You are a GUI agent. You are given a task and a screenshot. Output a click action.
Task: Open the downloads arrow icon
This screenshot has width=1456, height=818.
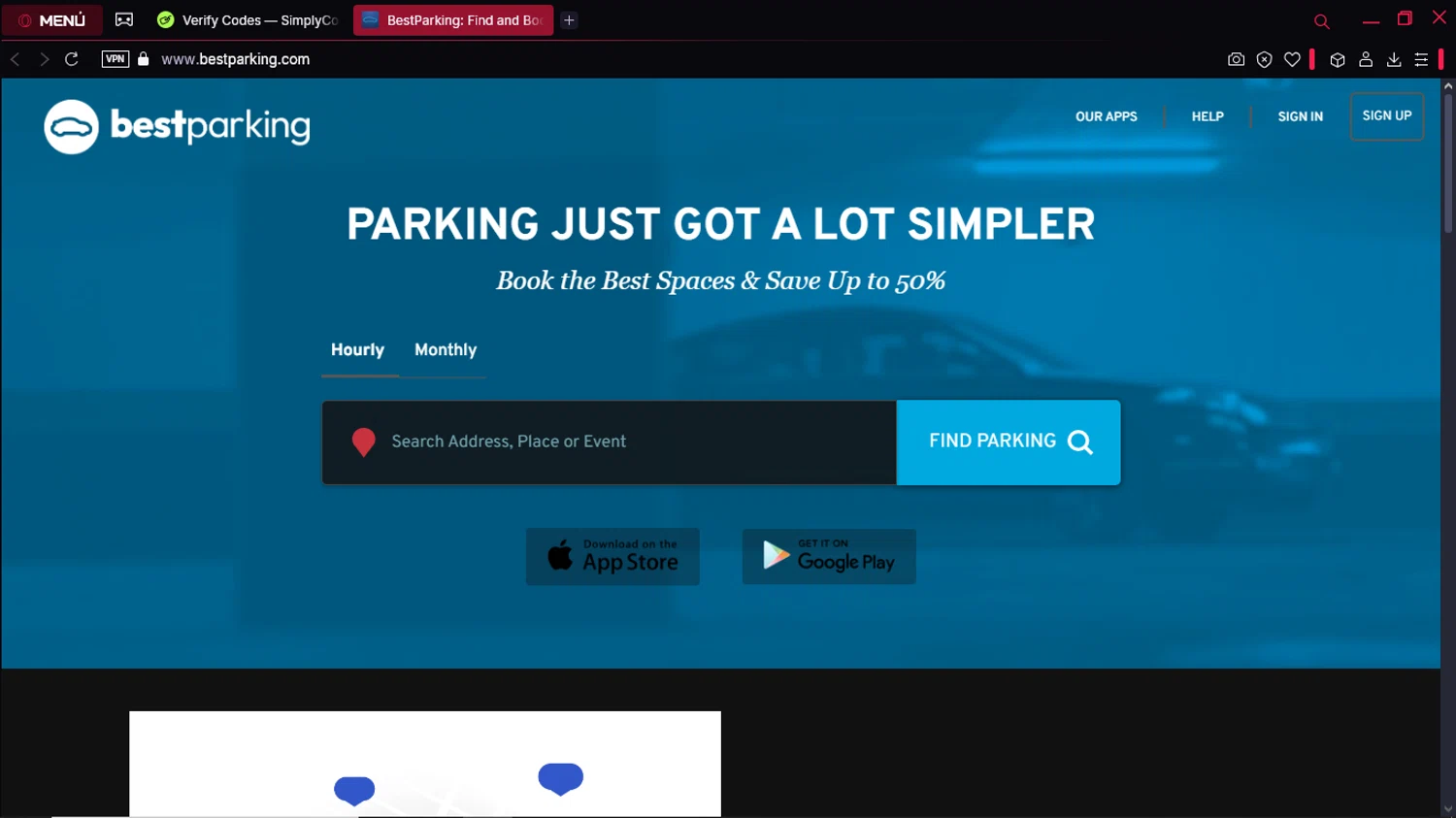[1394, 59]
